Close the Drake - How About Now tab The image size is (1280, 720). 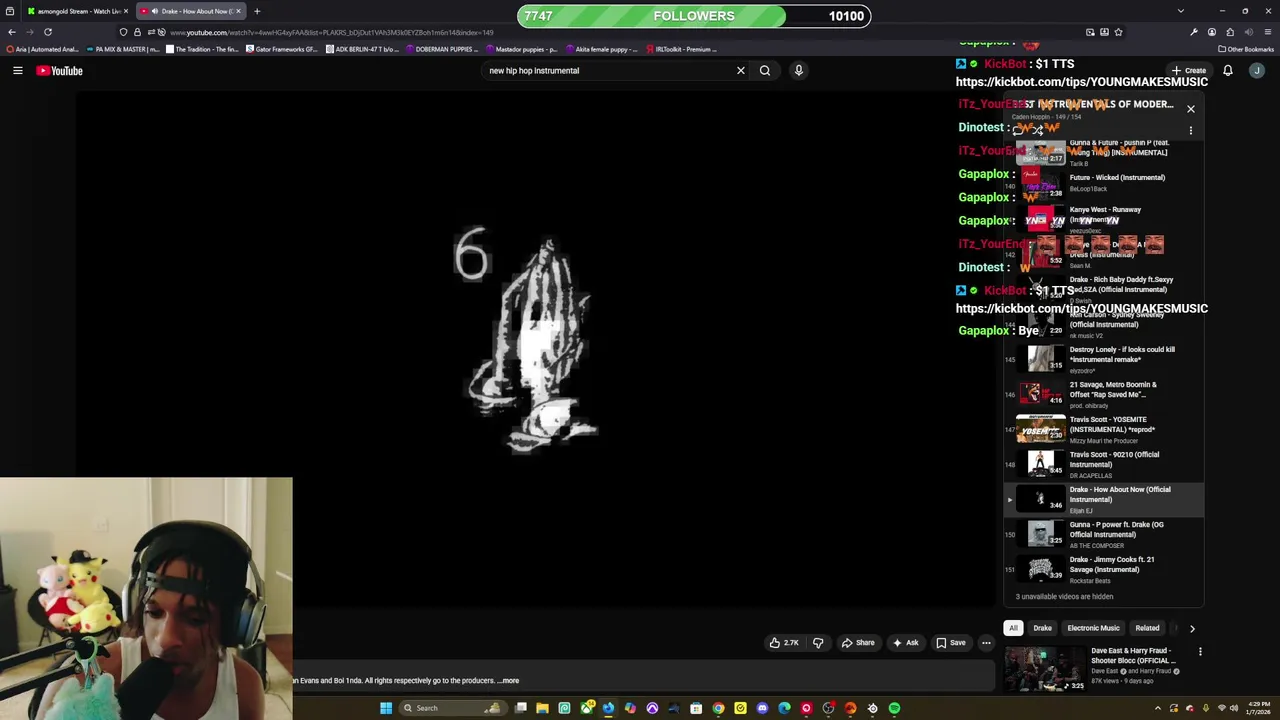[238, 11]
